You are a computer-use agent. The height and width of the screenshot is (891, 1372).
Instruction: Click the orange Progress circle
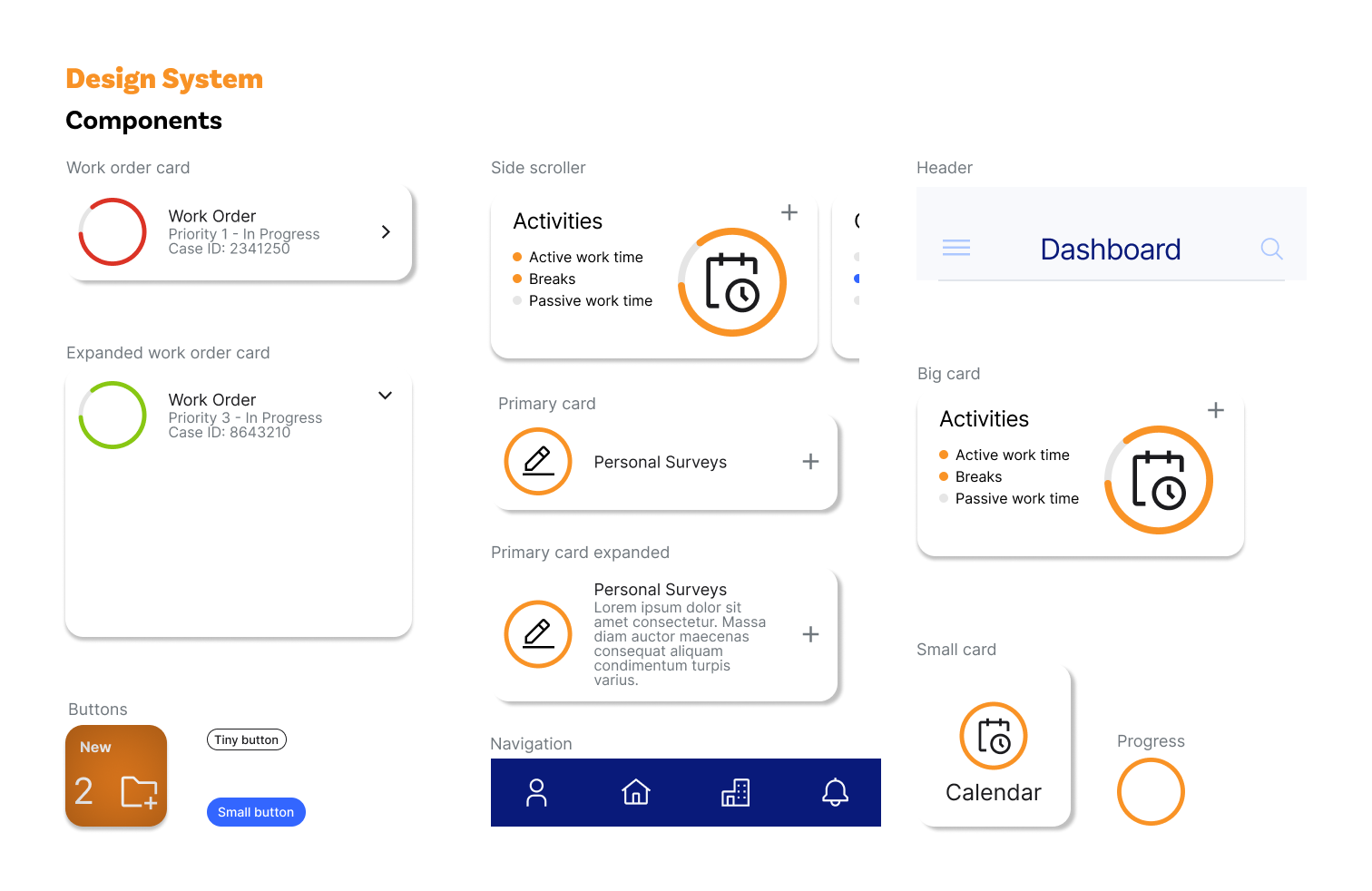pos(1151,791)
